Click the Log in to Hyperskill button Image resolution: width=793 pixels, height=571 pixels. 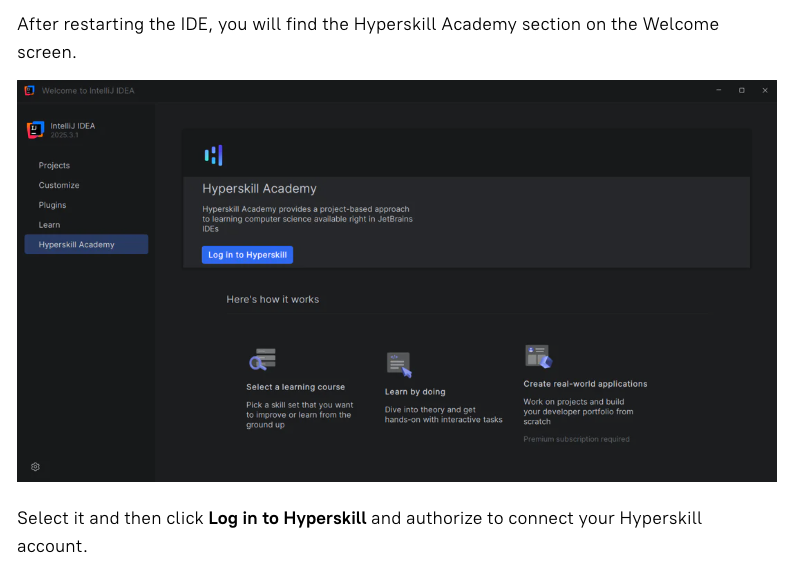247,255
